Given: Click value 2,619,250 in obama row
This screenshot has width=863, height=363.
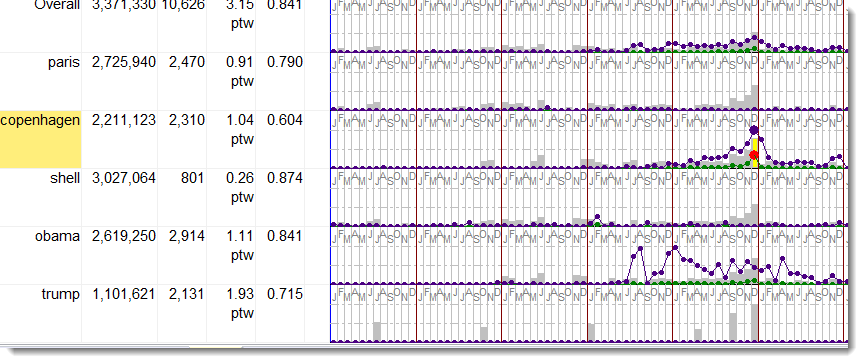Looking at the screenshot, I should click(124, 236).
